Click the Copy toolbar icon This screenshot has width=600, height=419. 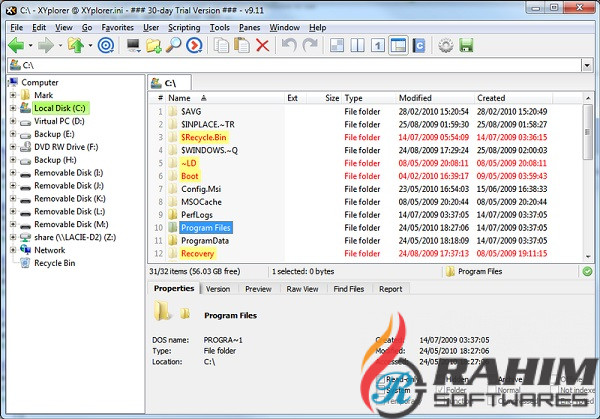(218, 46)
